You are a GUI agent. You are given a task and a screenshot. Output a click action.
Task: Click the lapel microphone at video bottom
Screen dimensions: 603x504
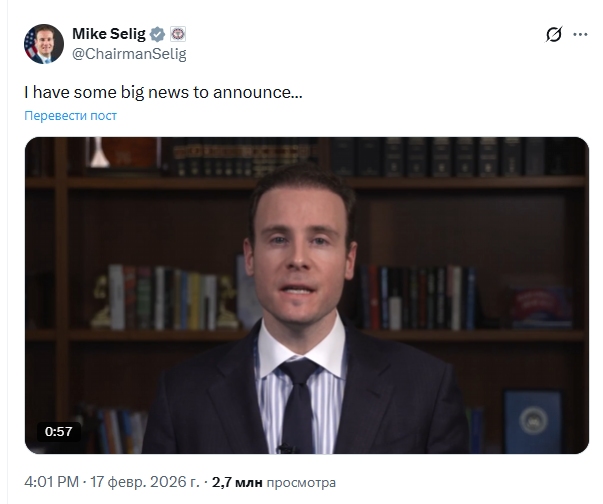point(285,448)
